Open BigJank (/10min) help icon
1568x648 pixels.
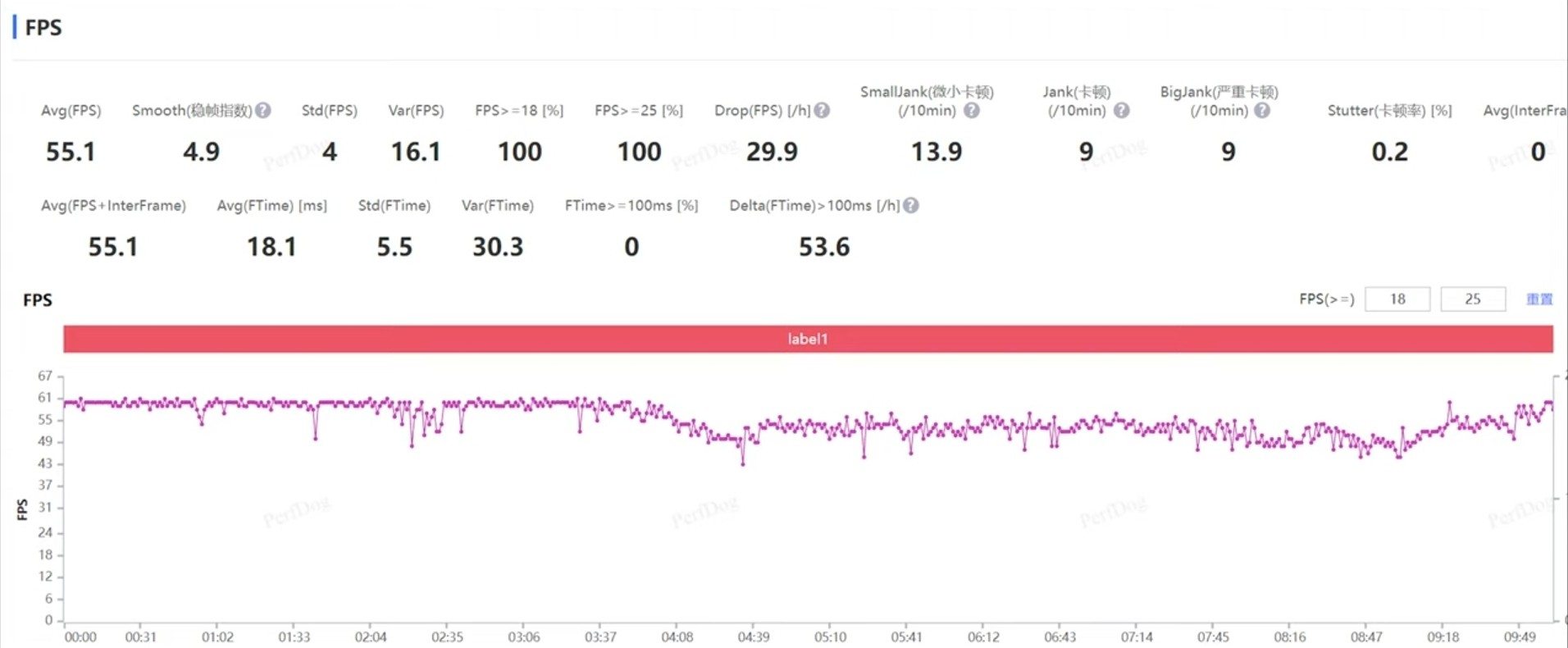point(1262,110)
